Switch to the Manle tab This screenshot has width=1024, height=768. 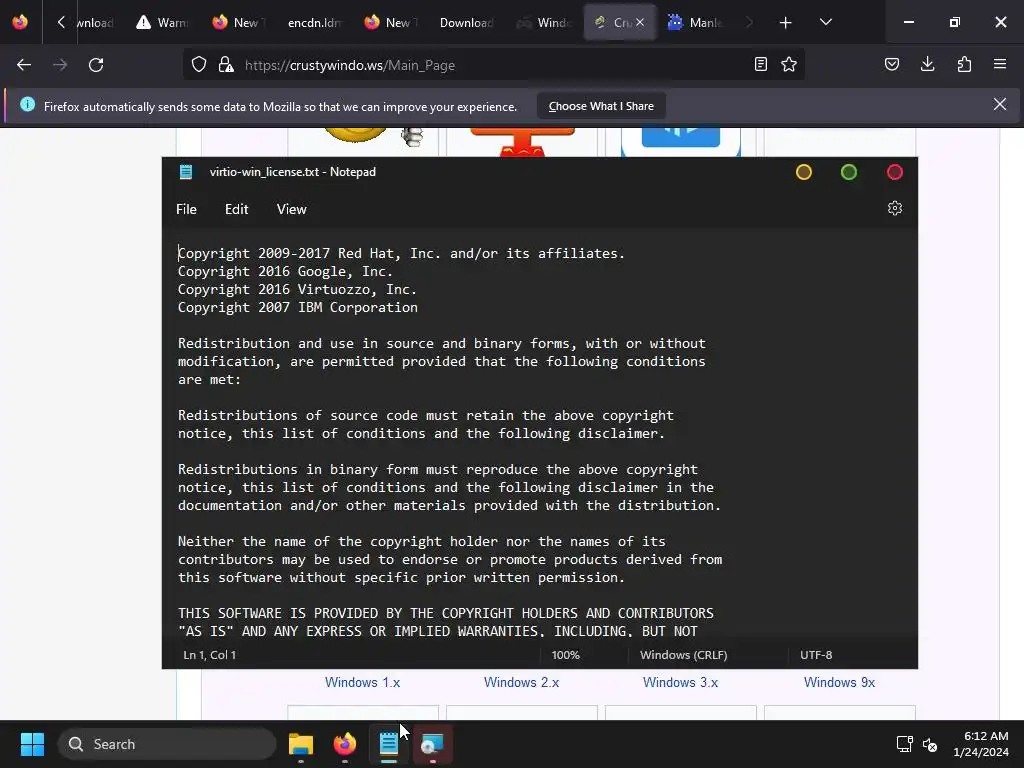pyautogui.click(x=695, y=22)
